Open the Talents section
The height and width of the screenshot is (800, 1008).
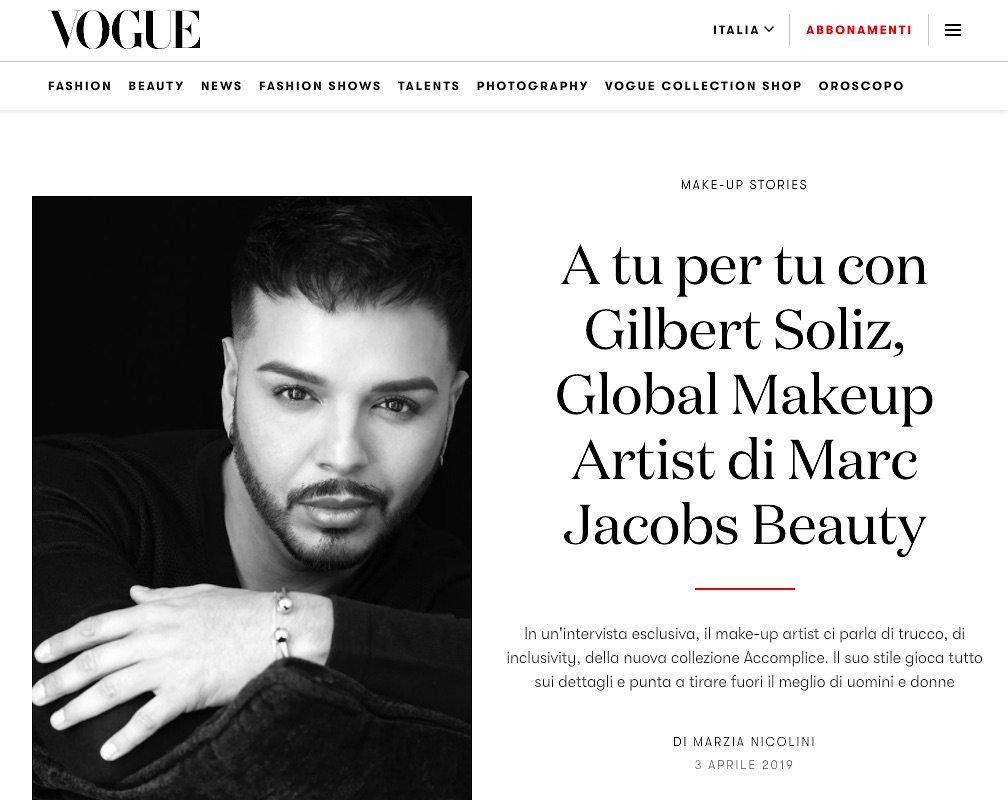click(429, 86)
